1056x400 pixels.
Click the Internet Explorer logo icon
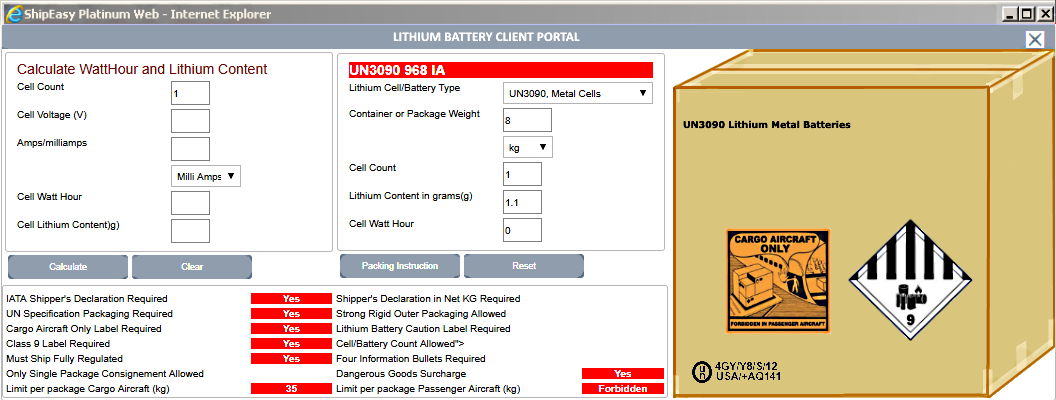click(x=12, y=13)
